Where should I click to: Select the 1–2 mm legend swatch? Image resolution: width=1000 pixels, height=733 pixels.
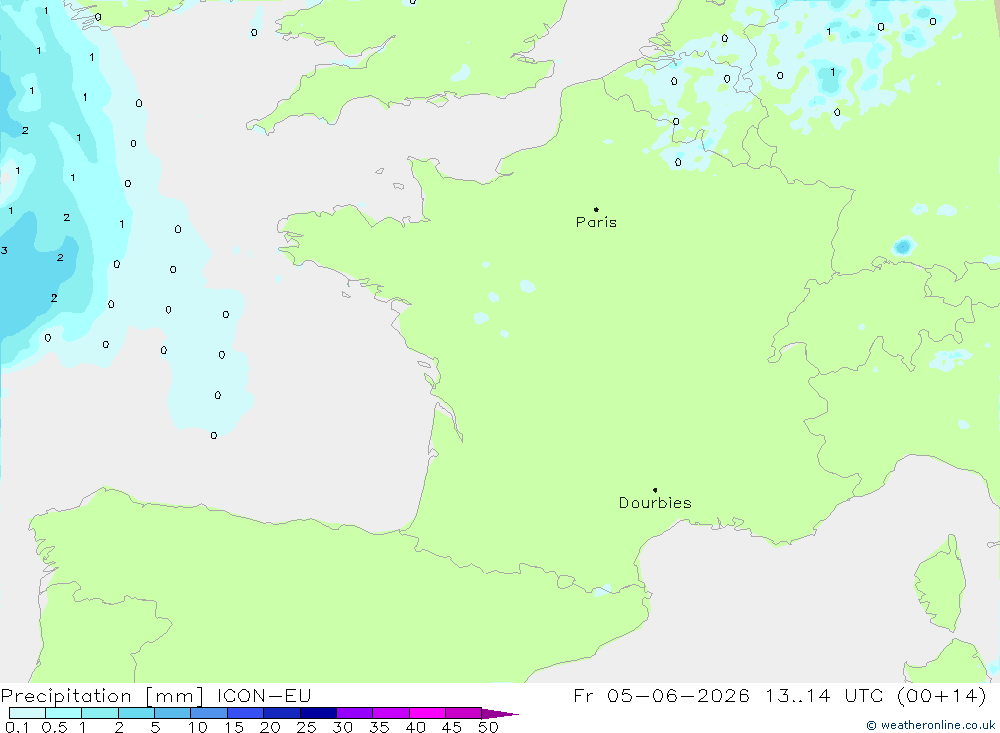(100, 713)
